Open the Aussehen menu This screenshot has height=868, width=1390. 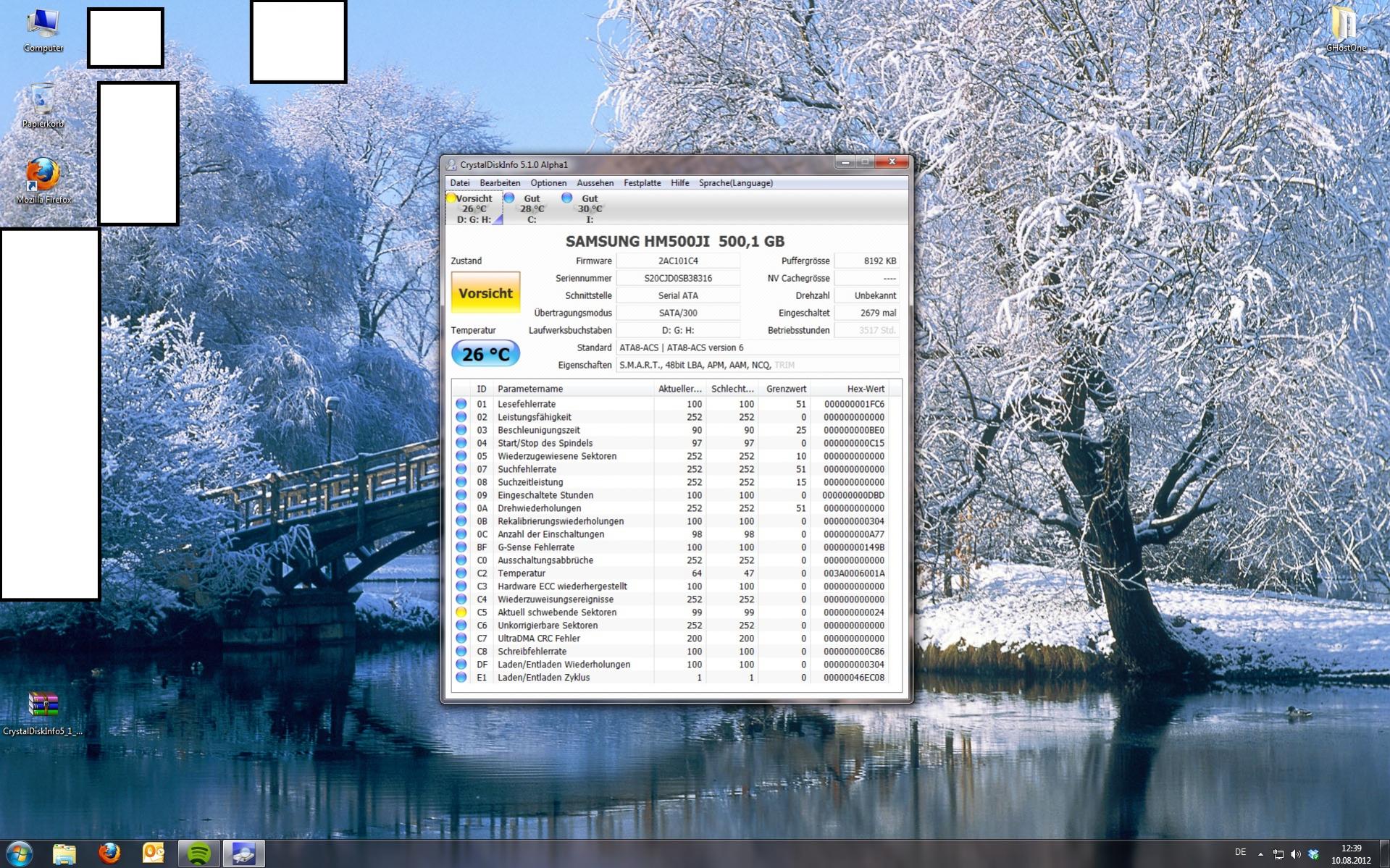(595, 183)
